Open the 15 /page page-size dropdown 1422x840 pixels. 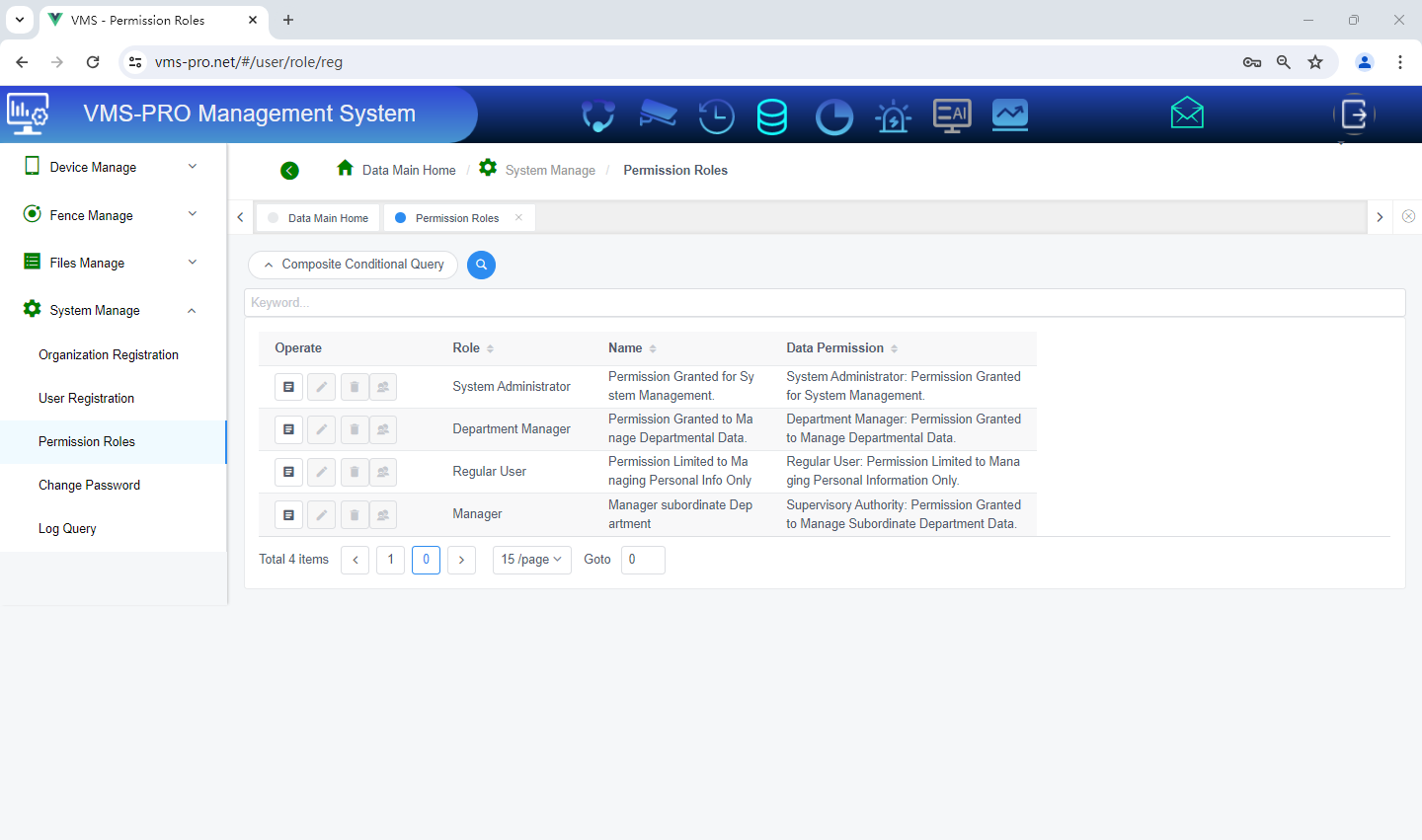[531, 560]
